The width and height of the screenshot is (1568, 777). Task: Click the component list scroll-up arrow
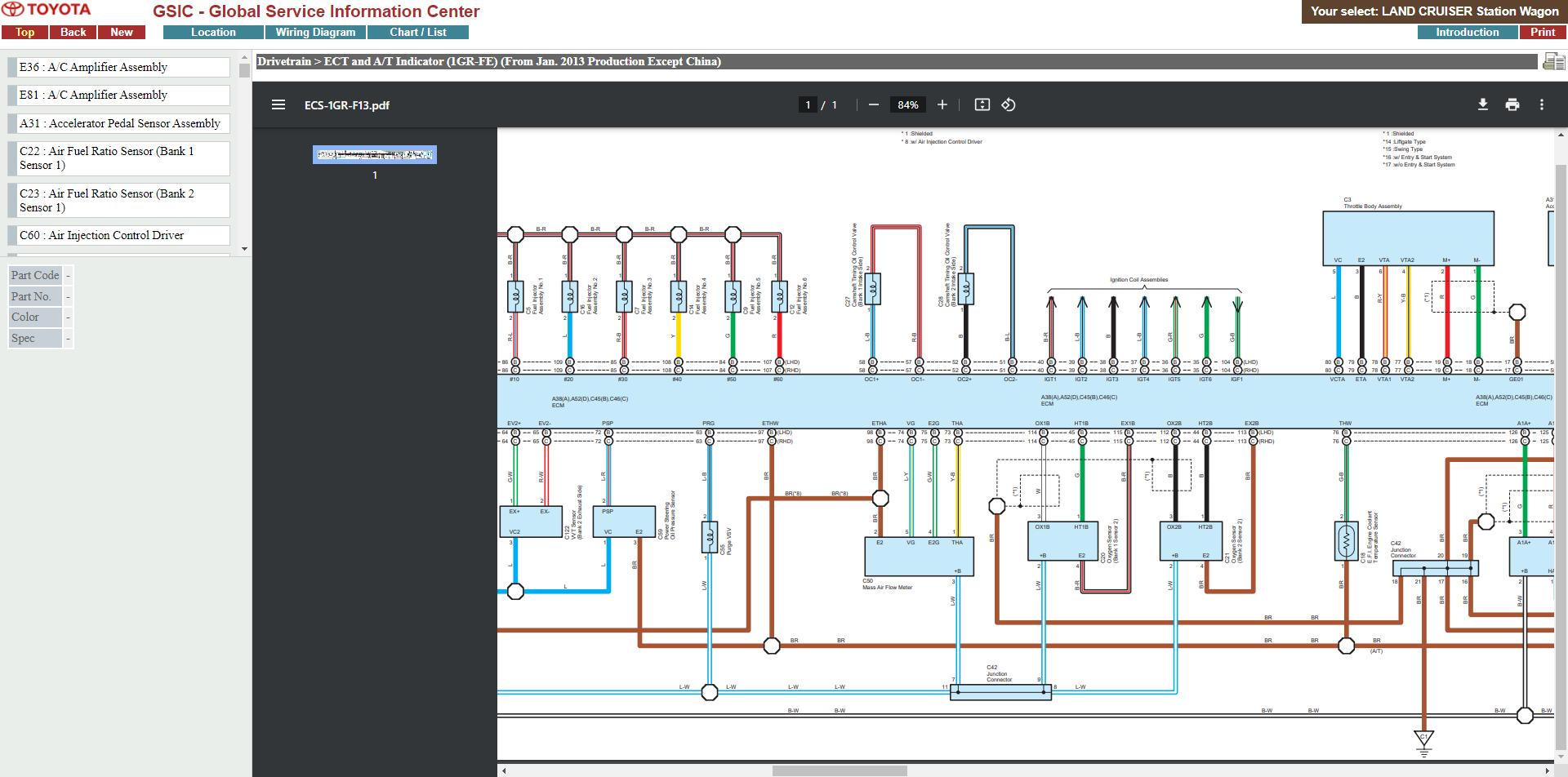244,57
